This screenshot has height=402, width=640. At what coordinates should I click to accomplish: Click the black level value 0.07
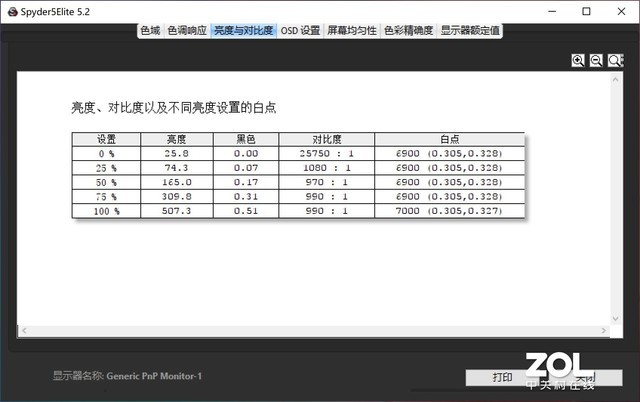click(246, 168)
